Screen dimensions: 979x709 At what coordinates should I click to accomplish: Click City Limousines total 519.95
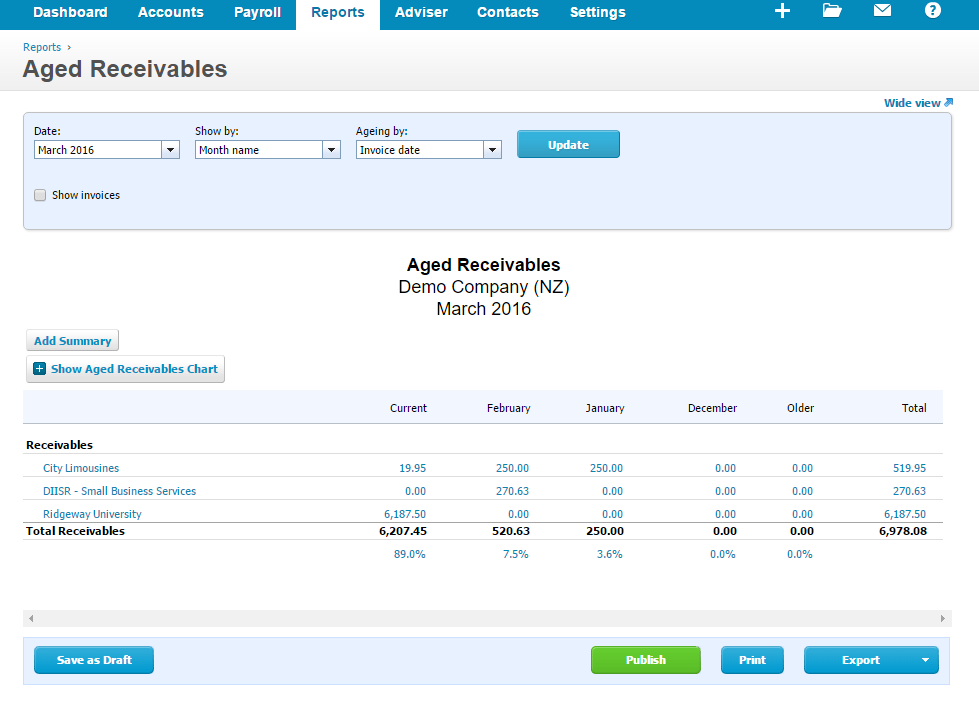[x=910, y=468]
